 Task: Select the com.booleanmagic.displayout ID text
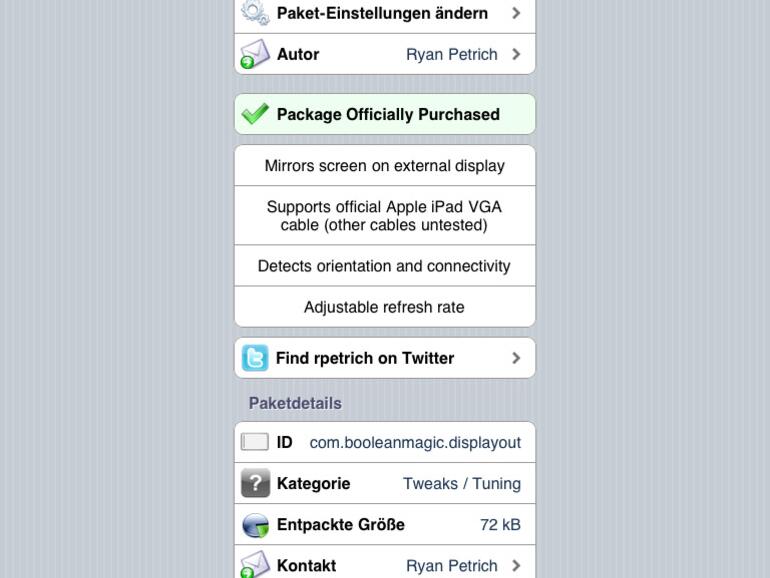click(415, 442)
